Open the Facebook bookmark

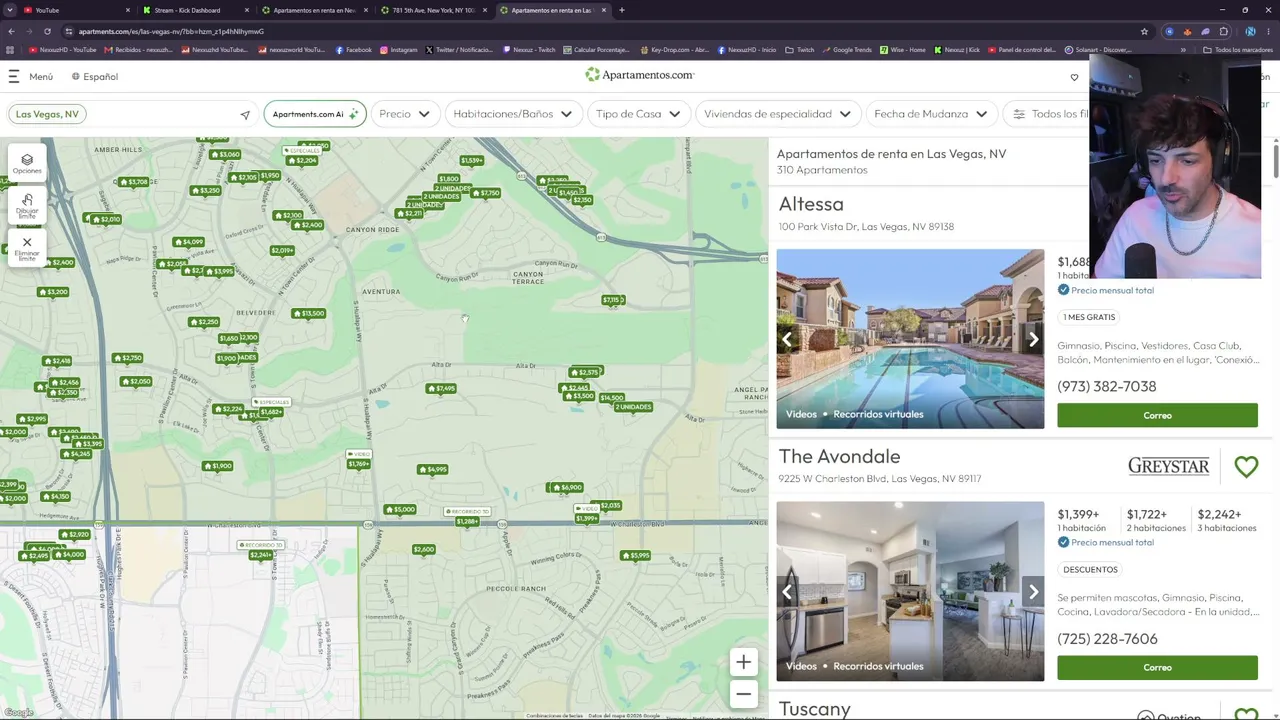coord(354,50)
